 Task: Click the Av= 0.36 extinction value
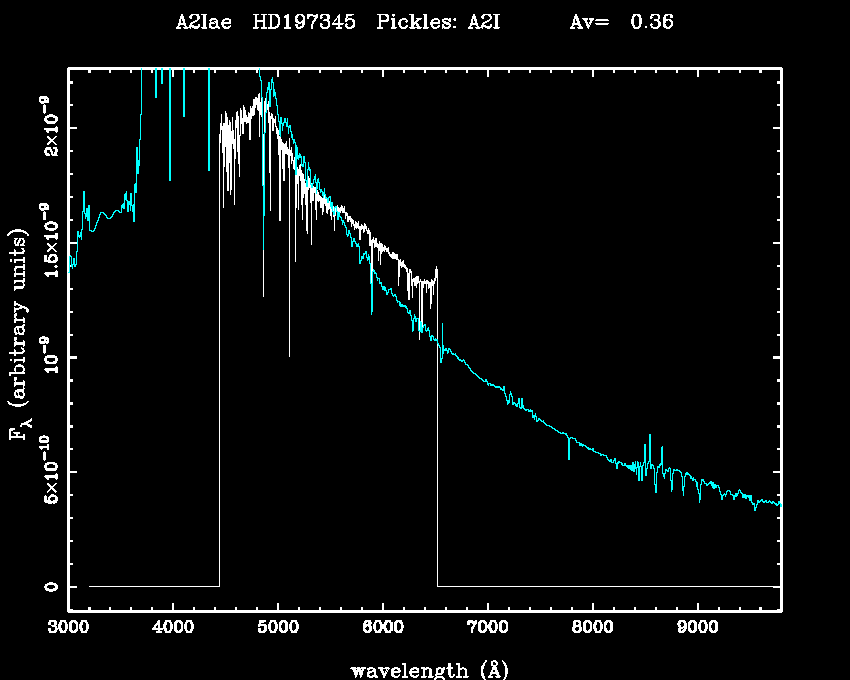620,23
